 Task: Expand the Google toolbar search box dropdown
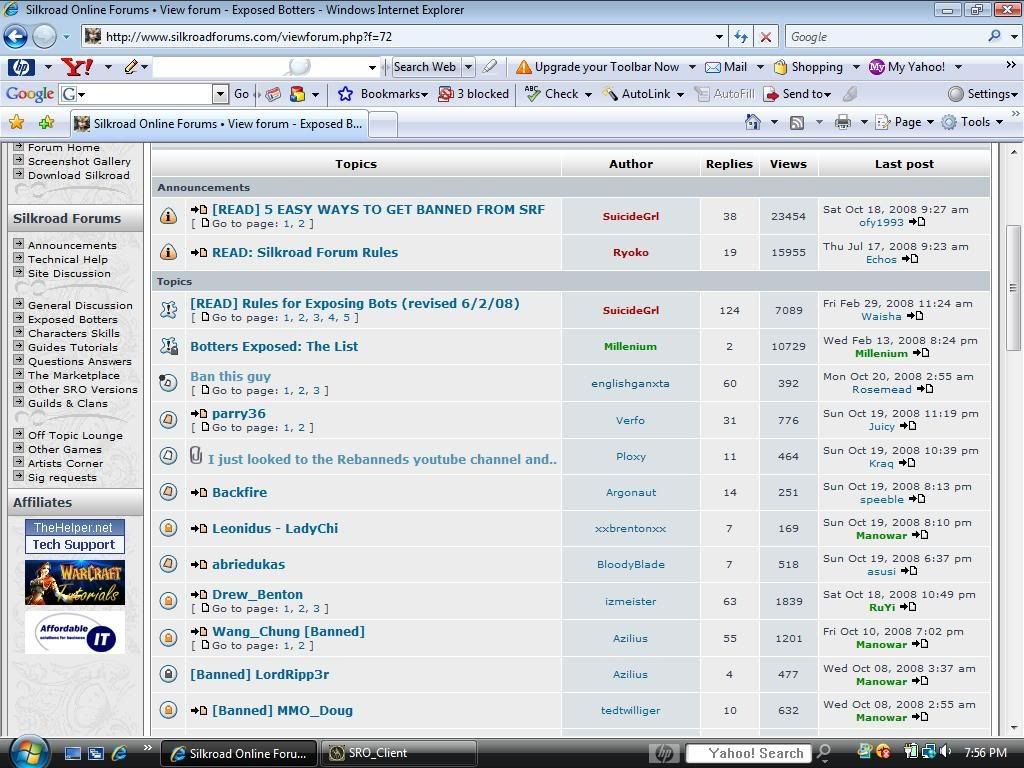pos(221,94)
